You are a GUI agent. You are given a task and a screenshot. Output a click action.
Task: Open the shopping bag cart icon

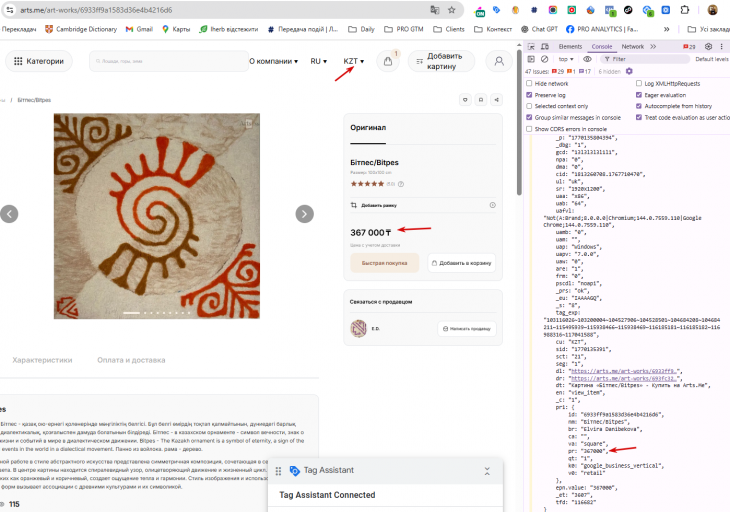pyautogui.click(x=388, y=61)
